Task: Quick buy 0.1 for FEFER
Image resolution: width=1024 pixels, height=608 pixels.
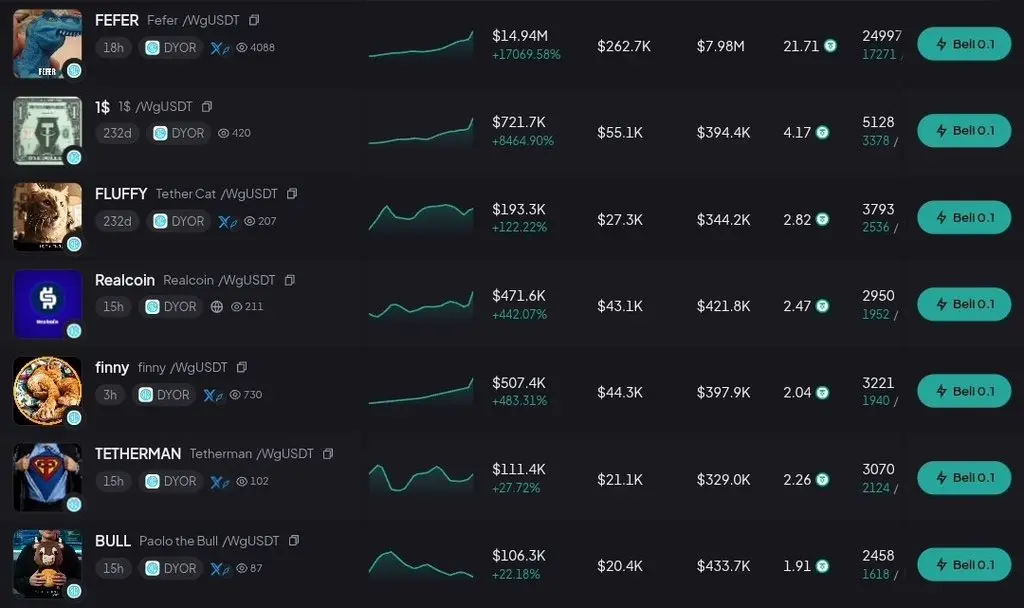Action: [964, 44]
